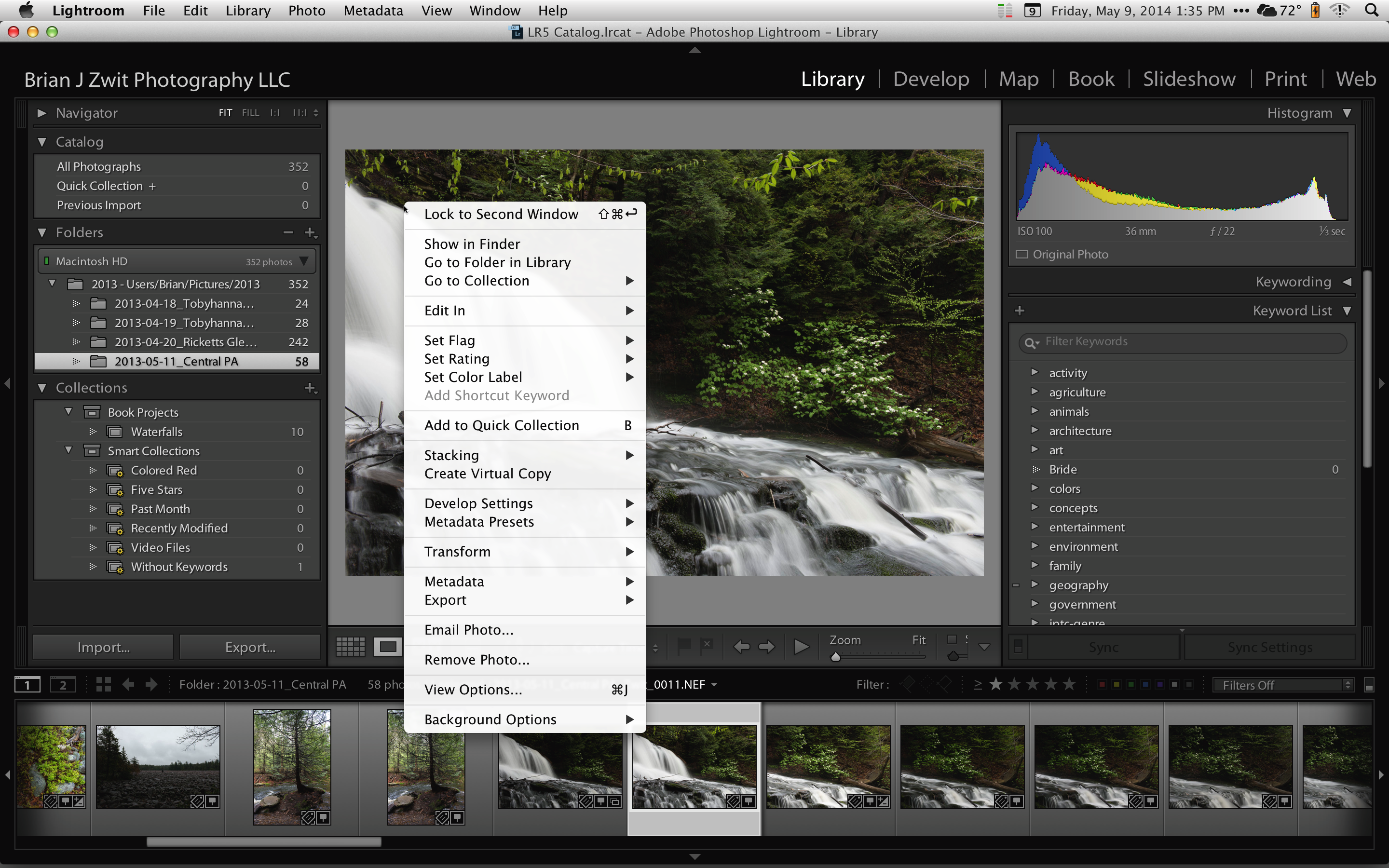
Task: Toggle filter switch at filmstrip right
Action: 1368,685
